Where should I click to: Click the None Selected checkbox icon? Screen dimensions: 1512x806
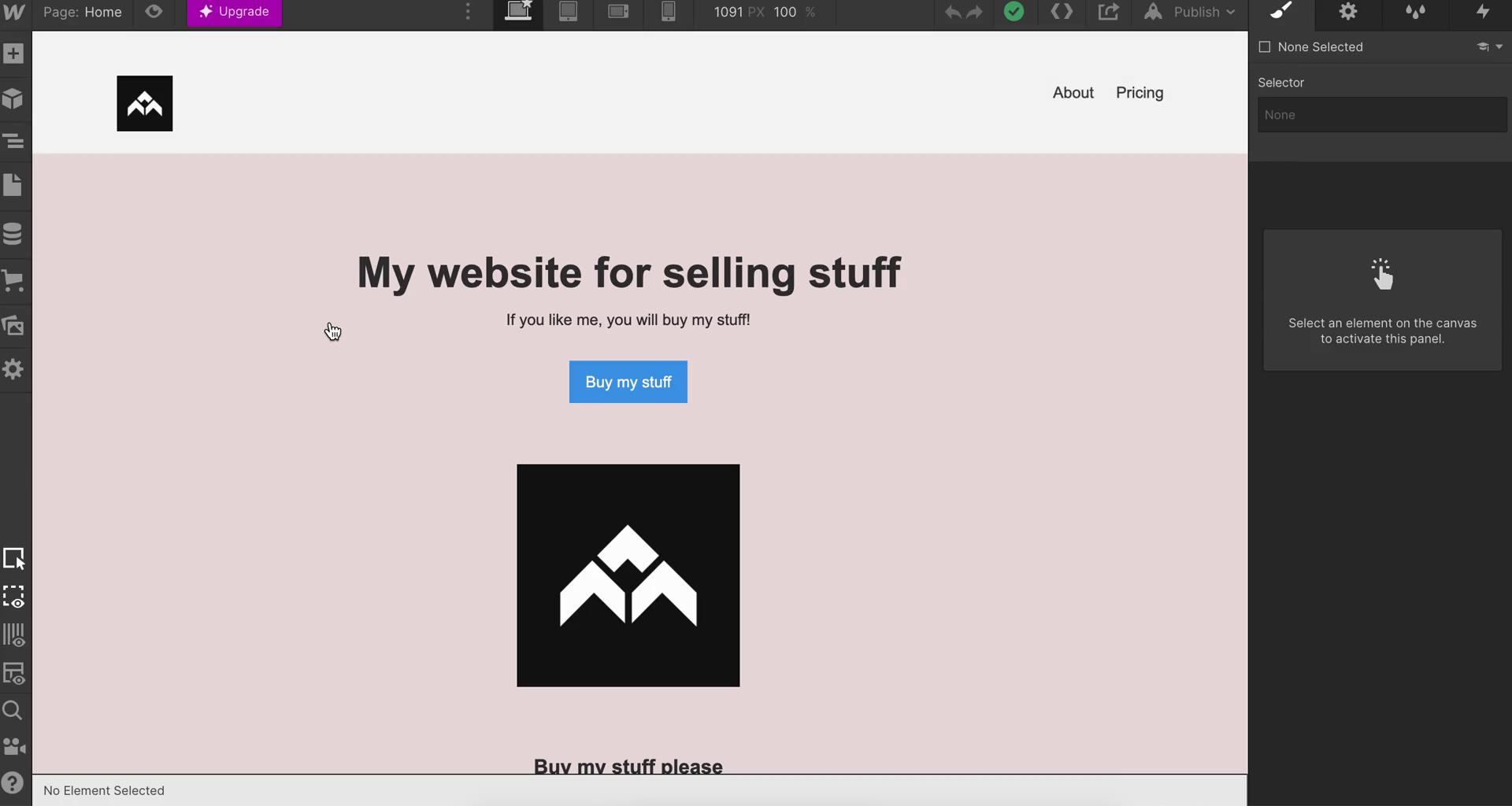pos(1265,47)
